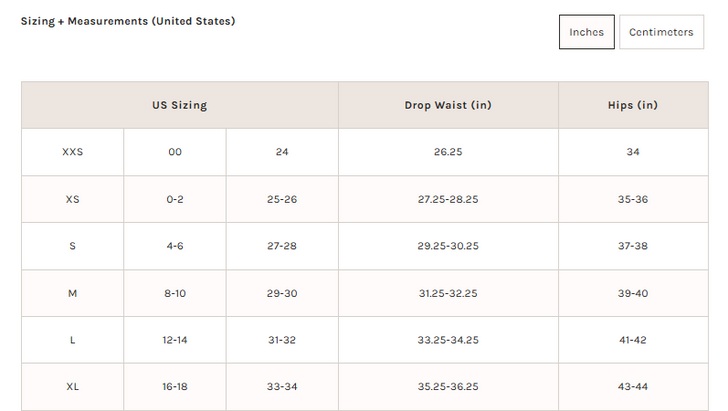Select the XXS size cell

(x=72, y=152)
